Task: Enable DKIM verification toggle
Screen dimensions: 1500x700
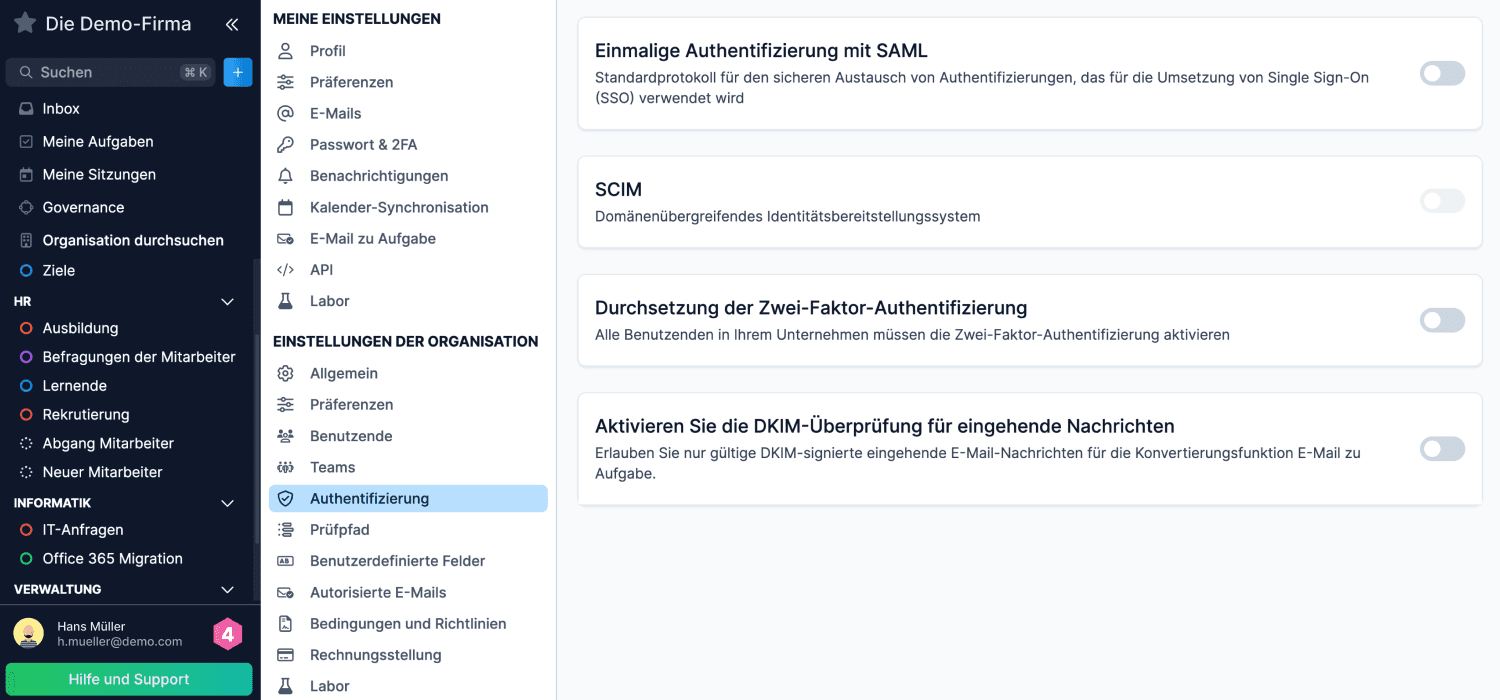Action: [x=1442, y=449]
